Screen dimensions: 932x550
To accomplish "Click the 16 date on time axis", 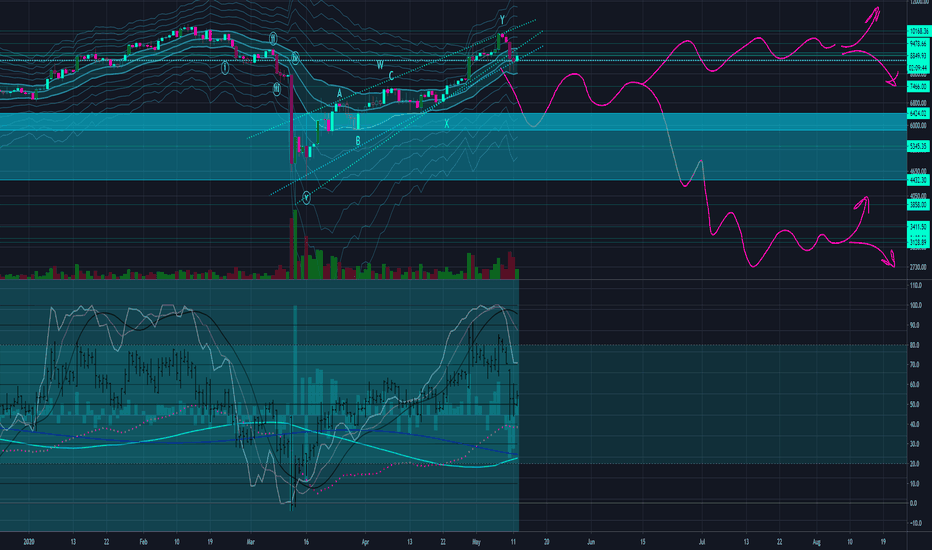I will pyautogui.click(x=306, y=542).
